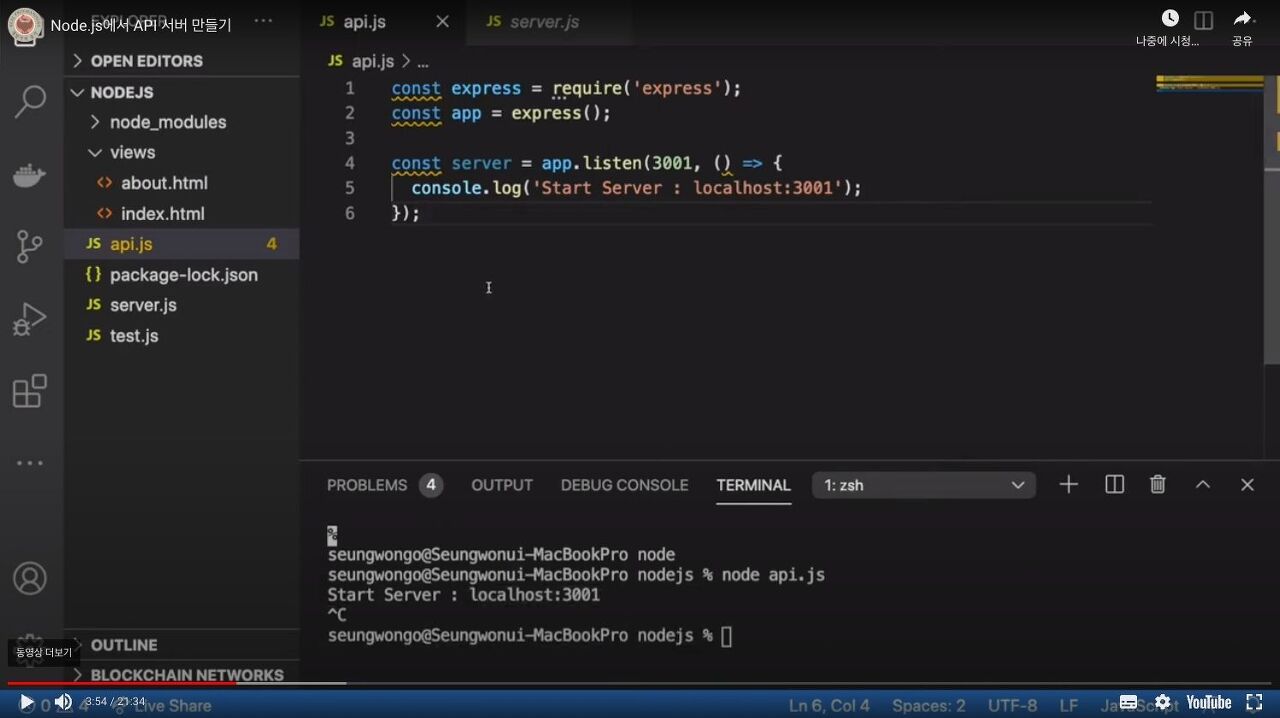The image size is (1280, 718).
Task: Open the Search view in activity bar
Action: [x=30, y=102]
